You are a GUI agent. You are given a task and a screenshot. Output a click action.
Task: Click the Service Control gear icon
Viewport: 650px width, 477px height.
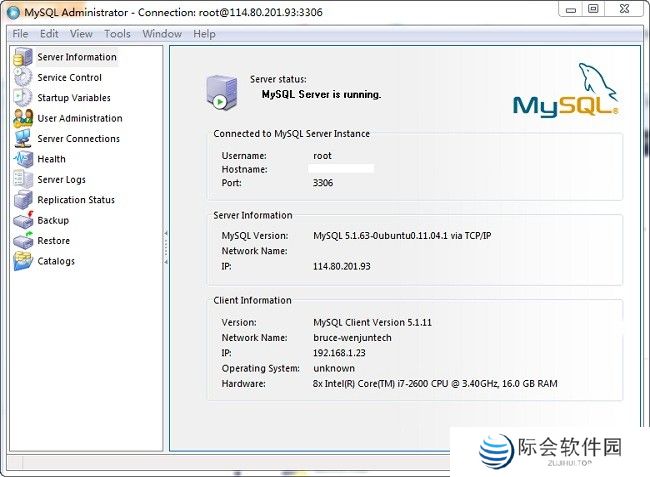pos(23,77)
